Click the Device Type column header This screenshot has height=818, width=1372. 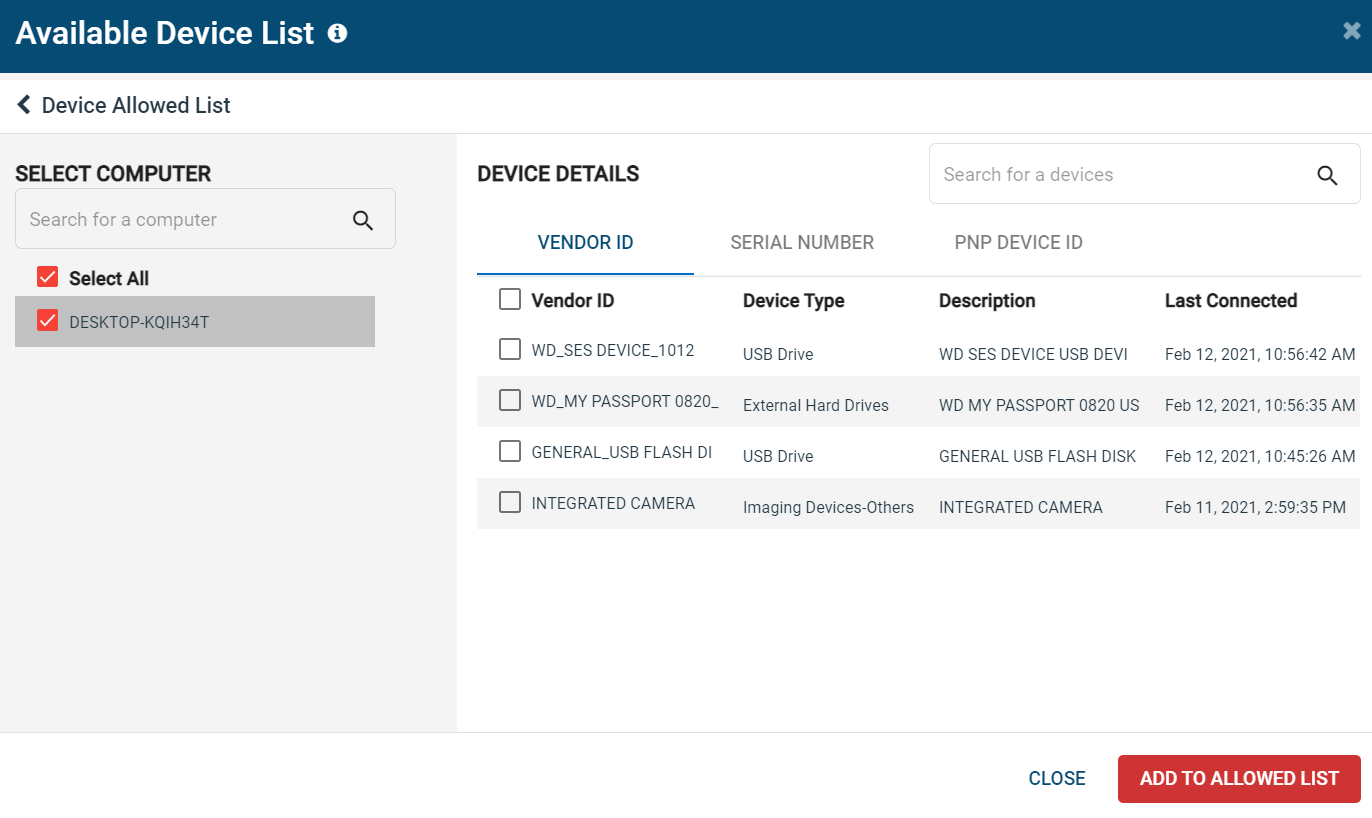[x=793, y=301]
